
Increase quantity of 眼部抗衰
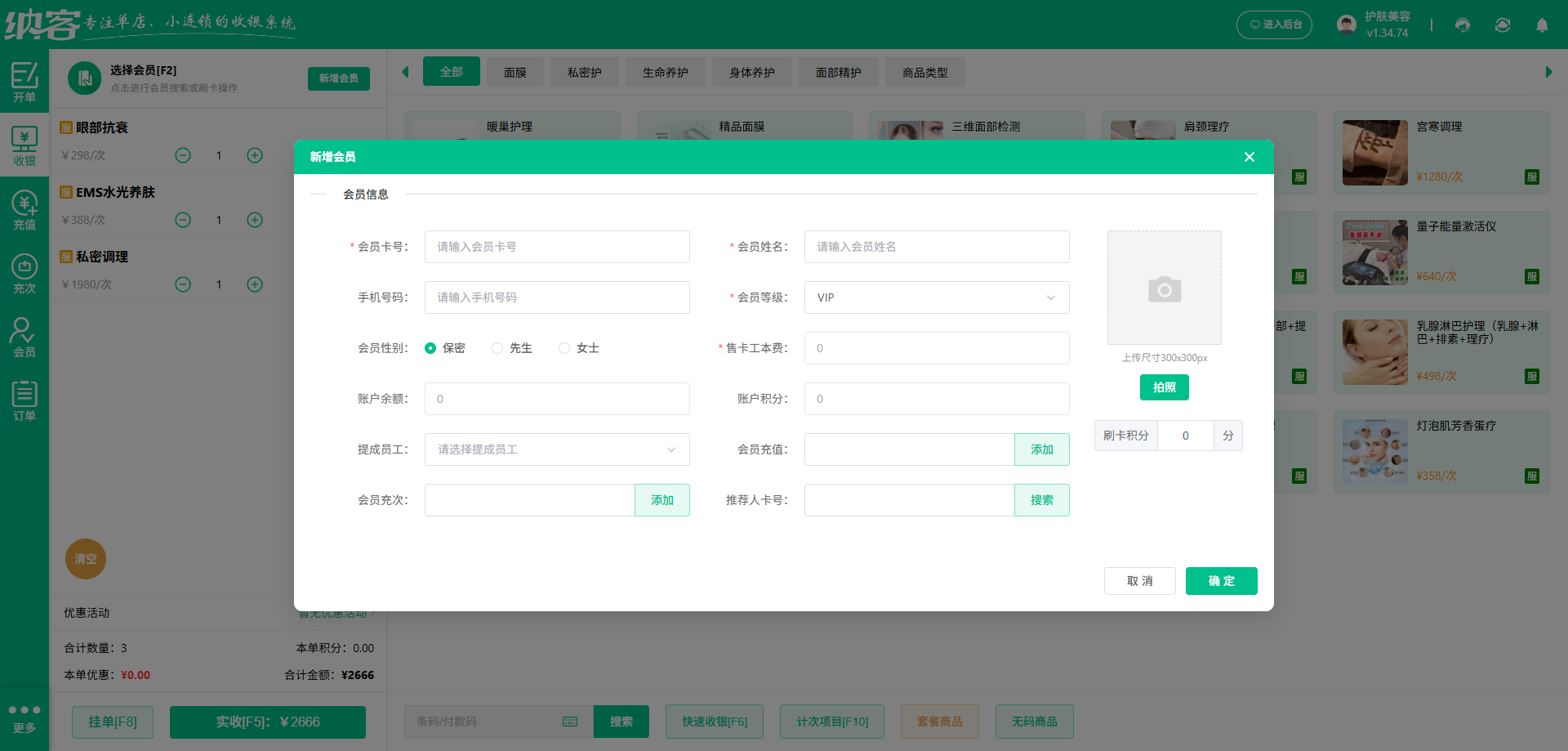point(255,155)
